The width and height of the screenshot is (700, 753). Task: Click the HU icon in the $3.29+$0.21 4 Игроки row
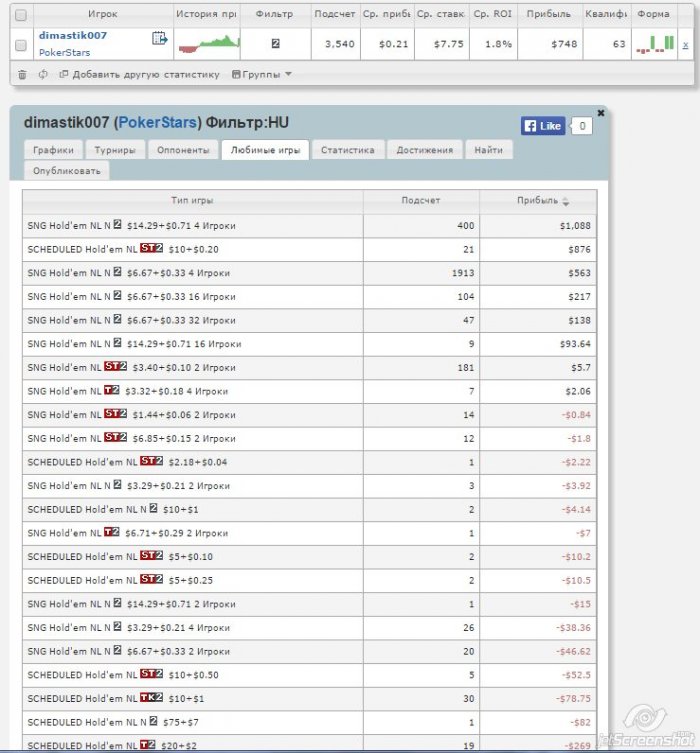coord(117,626)
